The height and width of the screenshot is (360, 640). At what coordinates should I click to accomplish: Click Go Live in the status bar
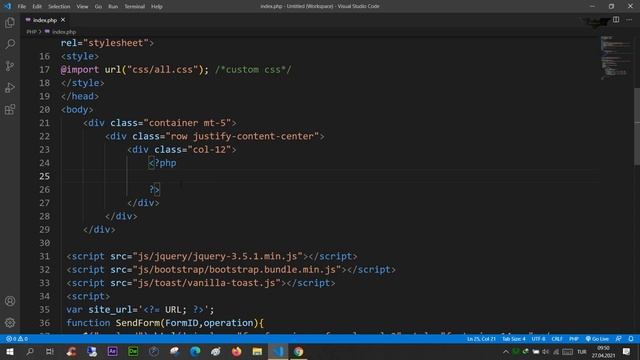point(597,339)
